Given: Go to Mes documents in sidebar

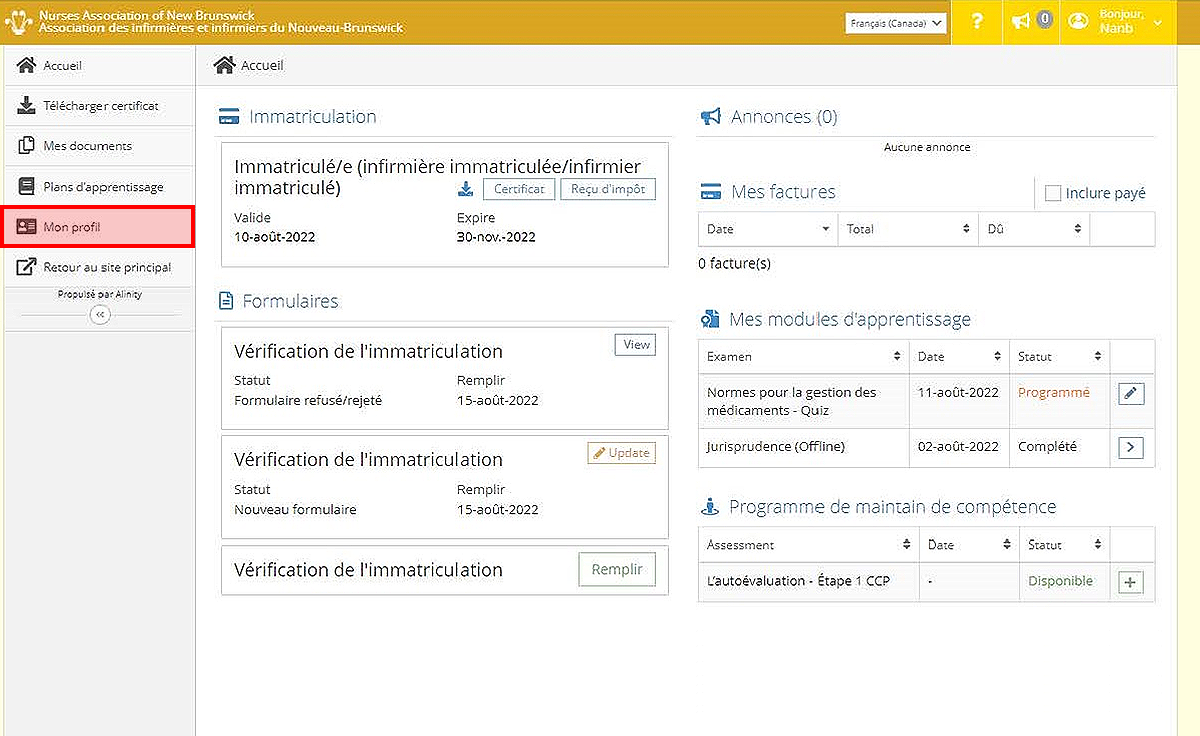Looking at the screenshot, I should [87, 146].
